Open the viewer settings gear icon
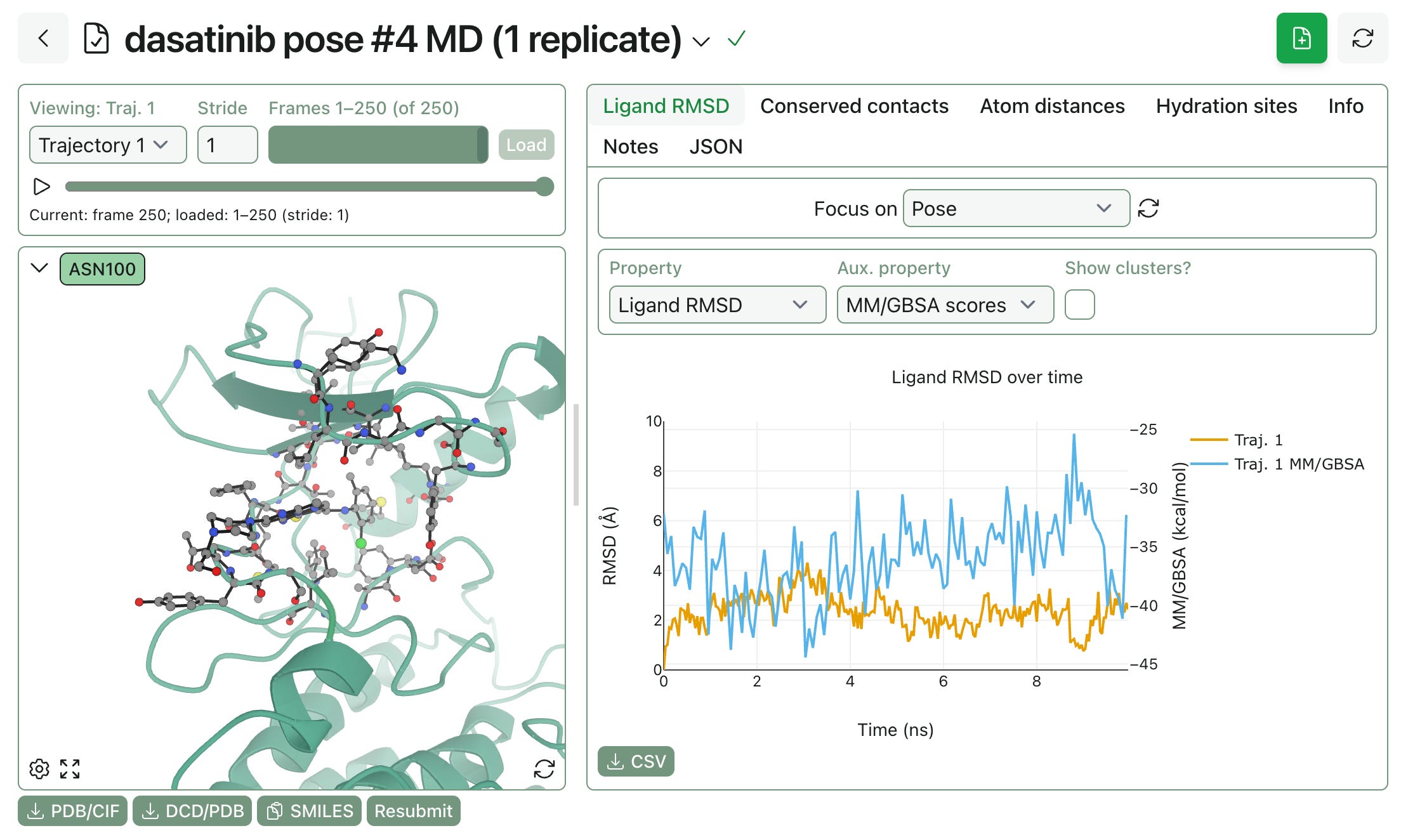 (x=39, y=768)
